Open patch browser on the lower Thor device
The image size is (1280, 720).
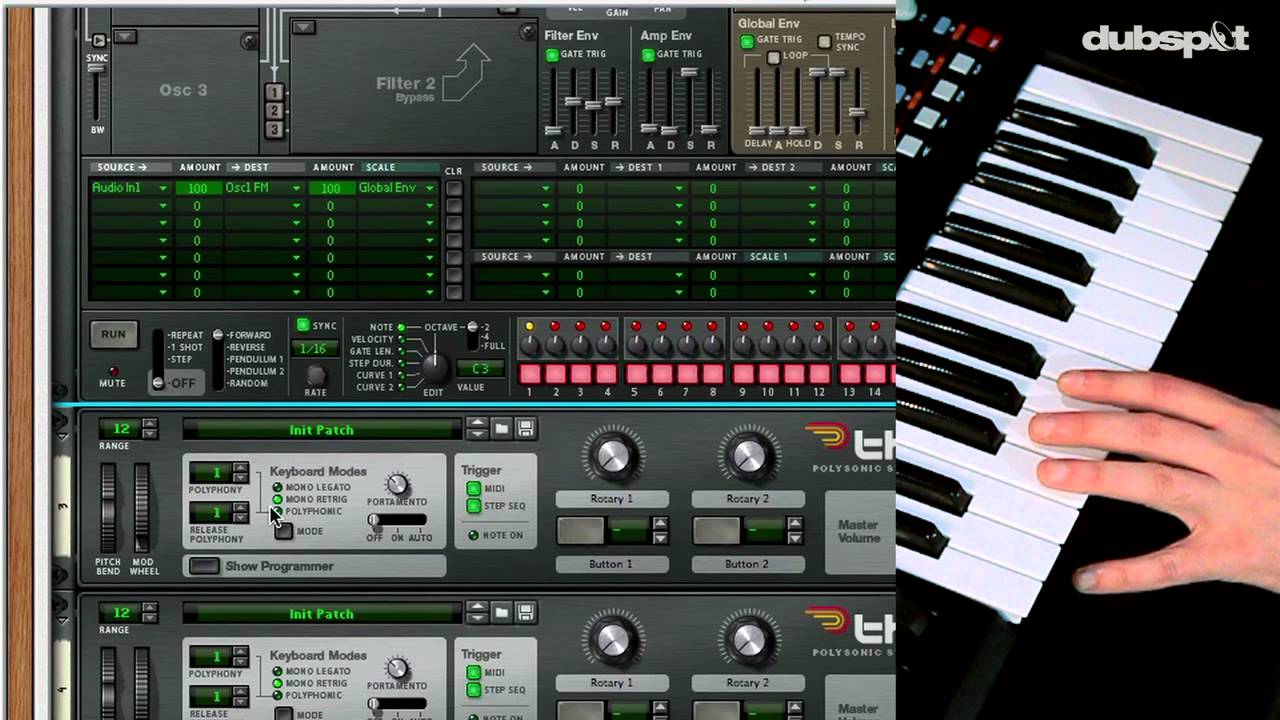click(x=501, y=613)
